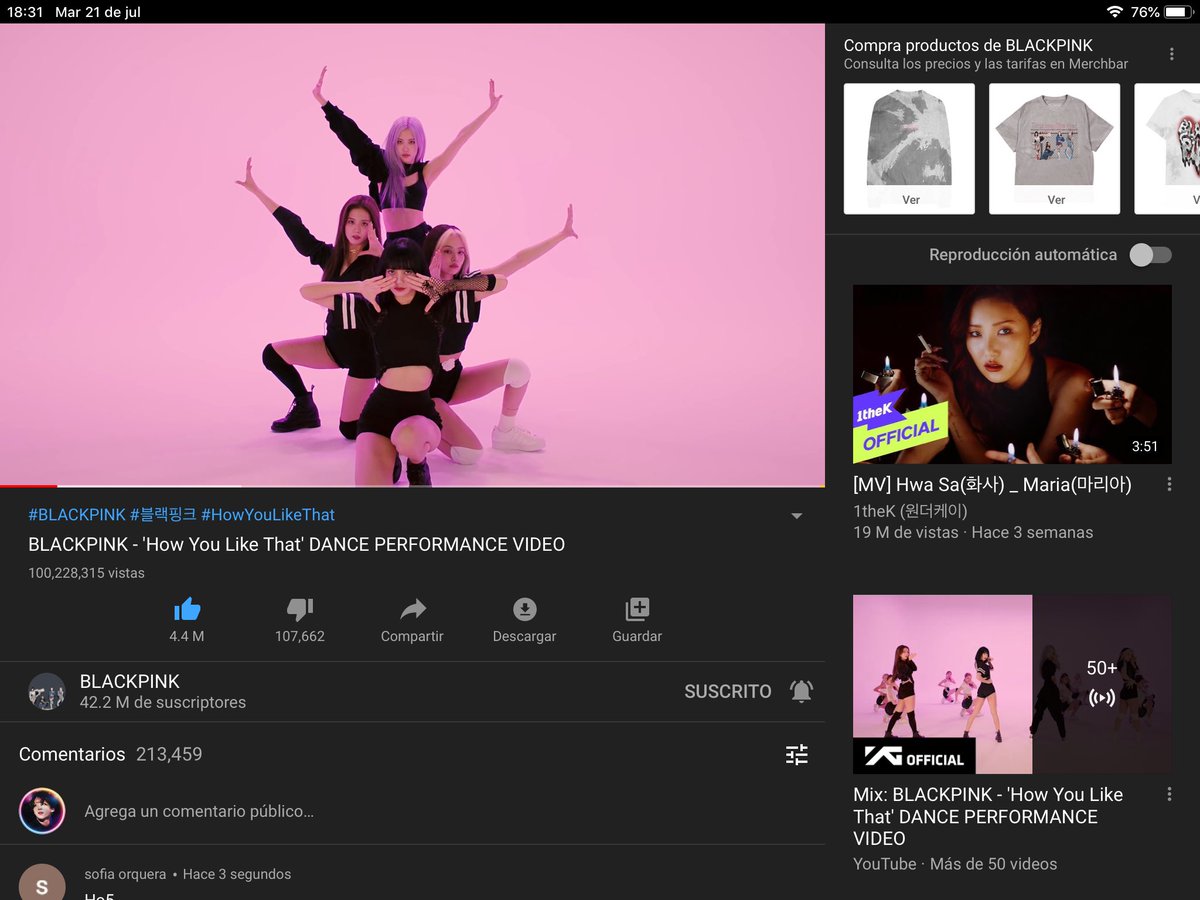Open the #블랙핑크 hashtag link
This screenshot has height=900, width=1200.
click(163, 515)
